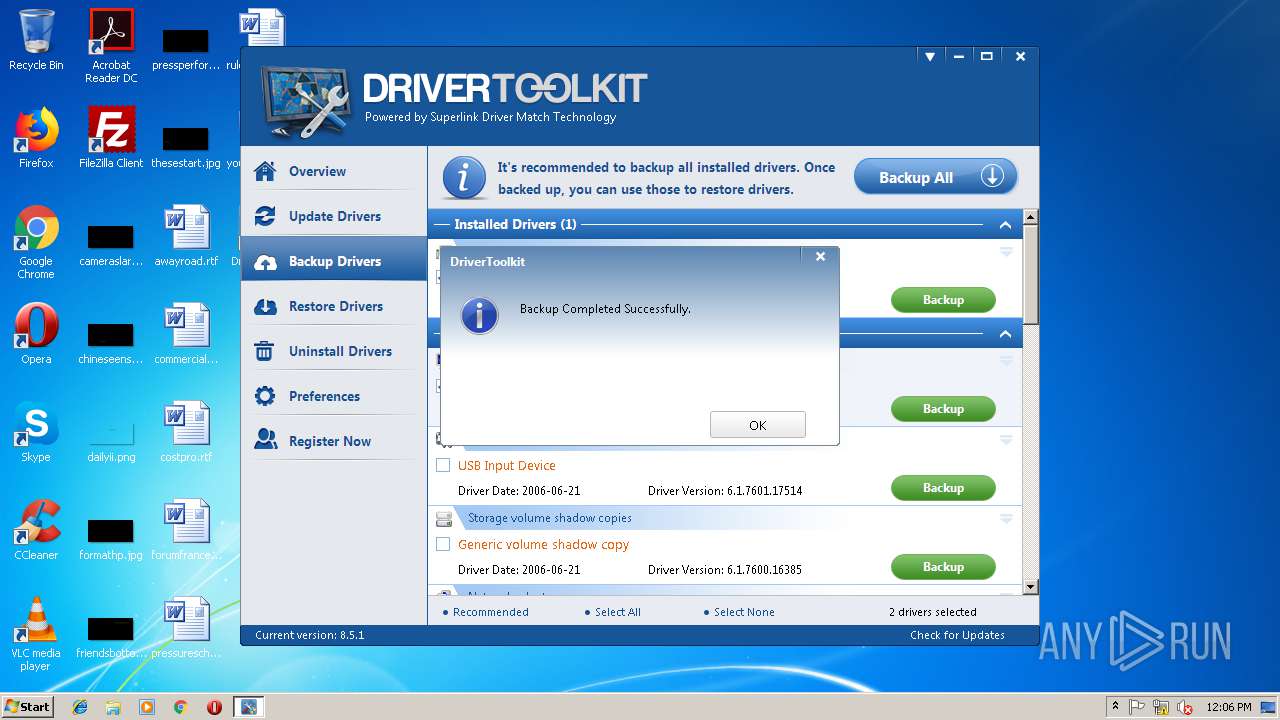This screenshot has height=720, width=1280.
Task: Open Skype desktop shortcut
Action: (36, 432)
